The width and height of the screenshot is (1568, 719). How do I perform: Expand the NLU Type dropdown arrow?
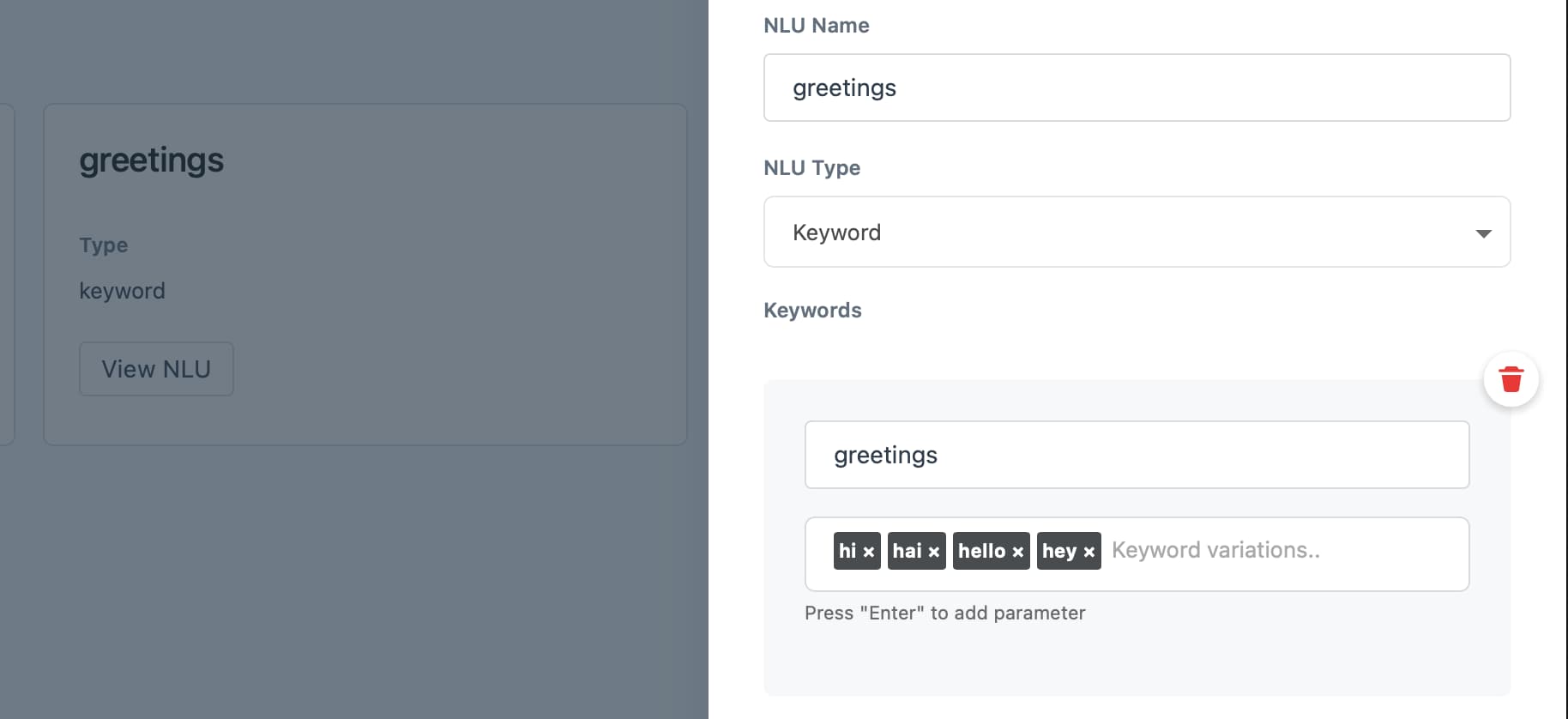tap(1483, 233)
